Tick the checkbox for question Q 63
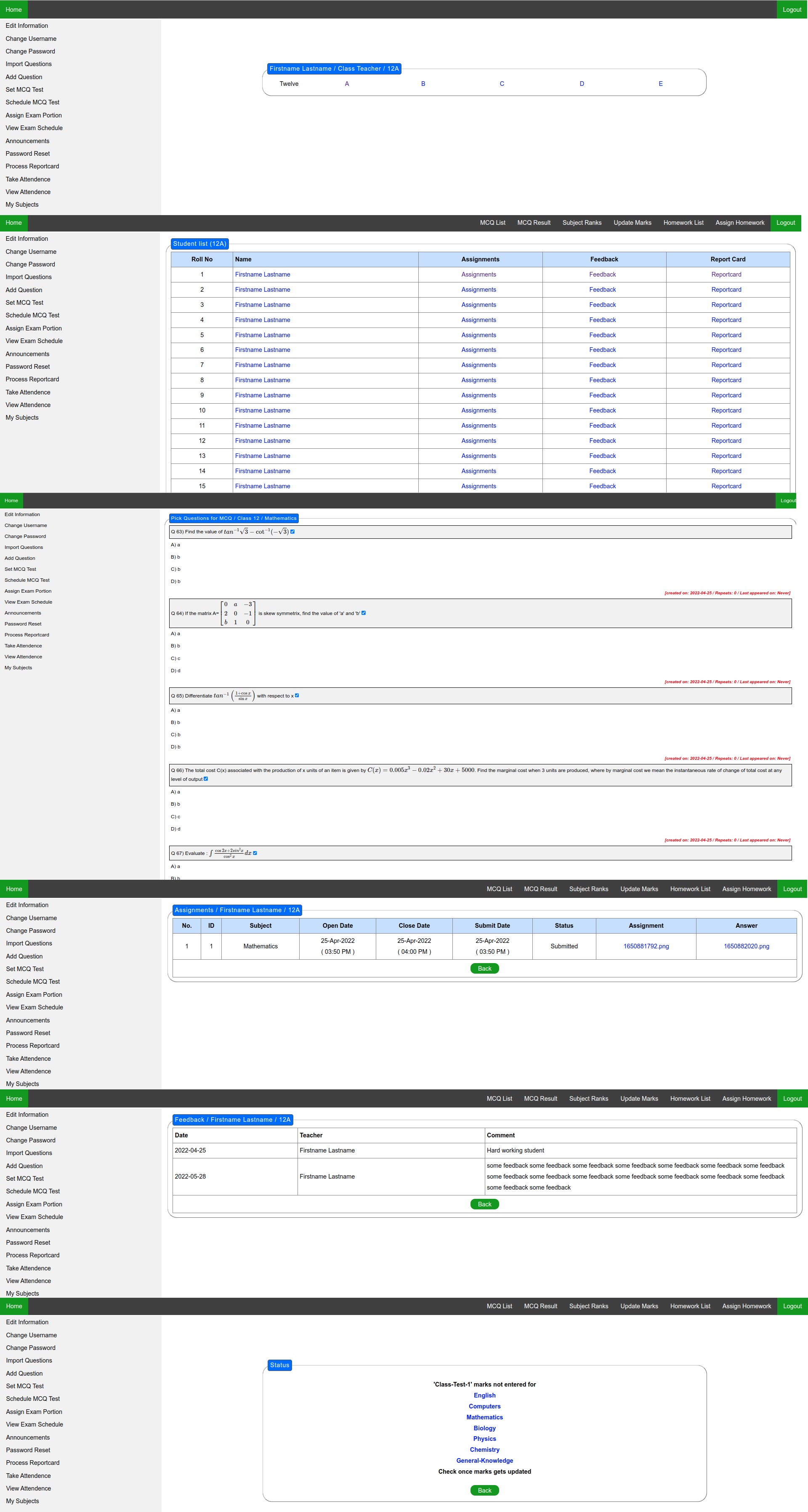This screenshot has height=1512, width=808. (292, 532)
